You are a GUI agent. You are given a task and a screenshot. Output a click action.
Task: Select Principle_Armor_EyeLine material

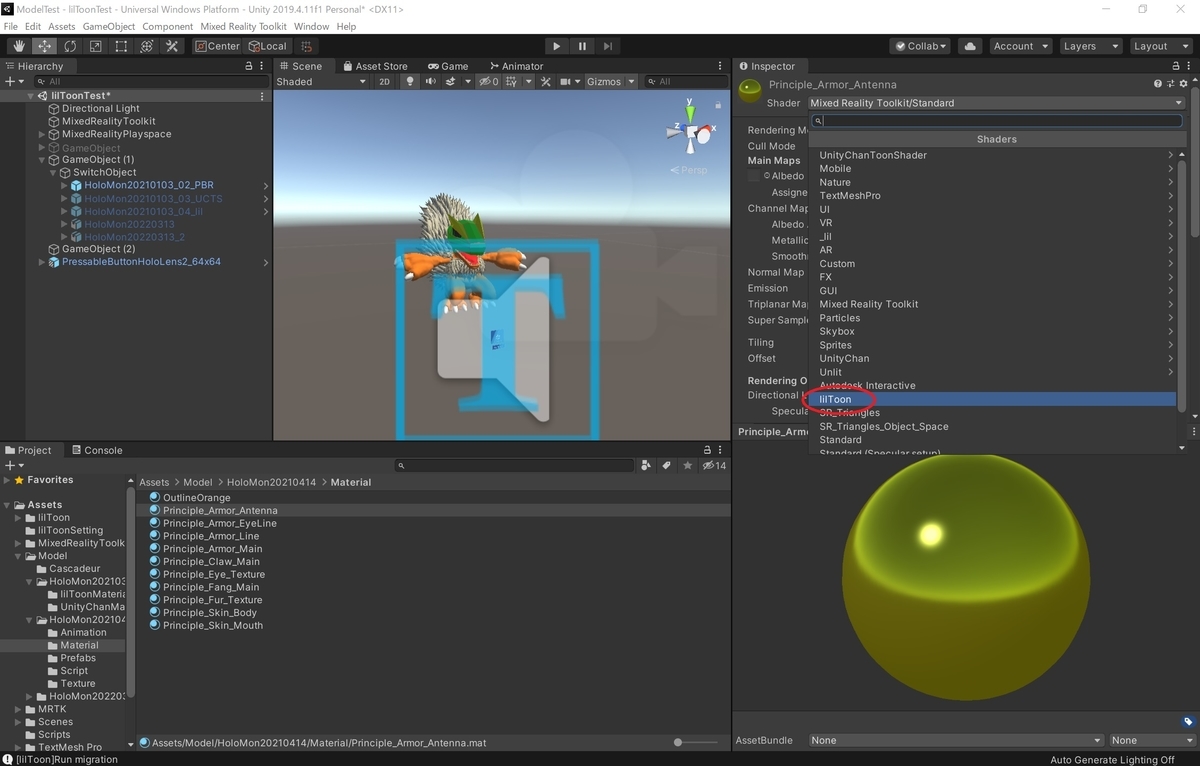pyautogui.click(x=220, y=523)
